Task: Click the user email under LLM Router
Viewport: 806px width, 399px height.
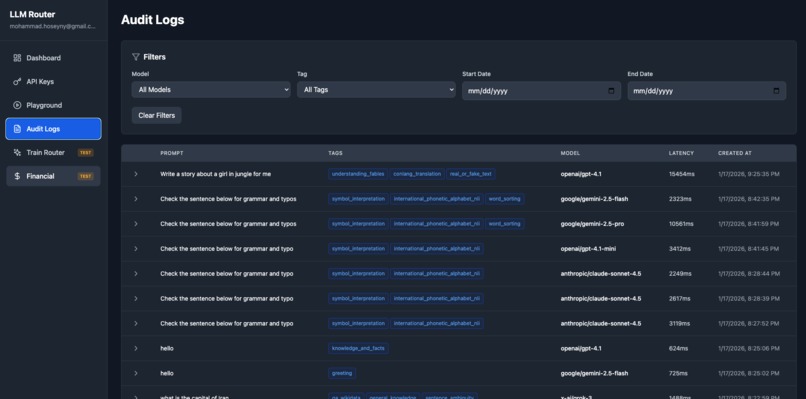Action: (52, 26)
